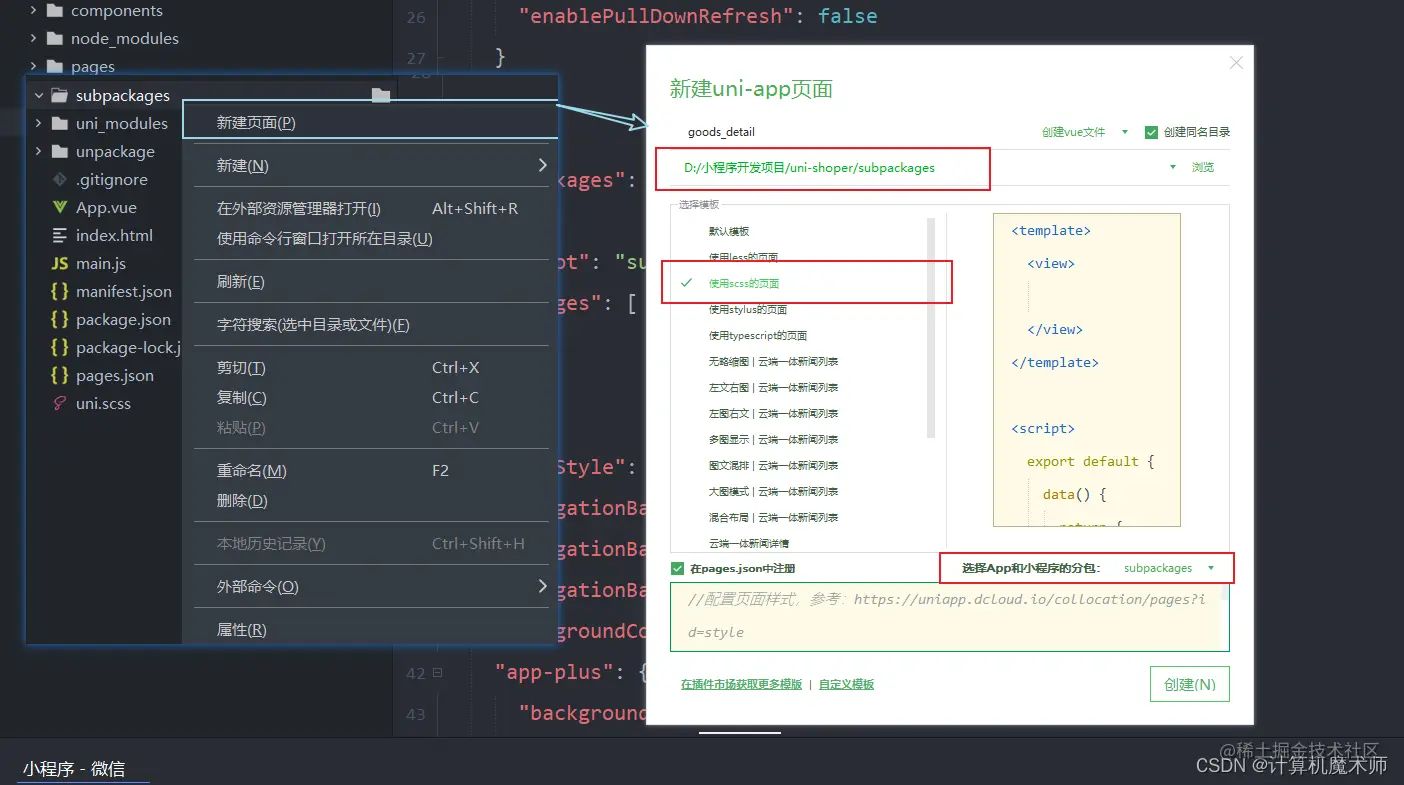Click the folder icon beside uni_modules
Screen dimensions: 1404x785
(x=59, y=124)
